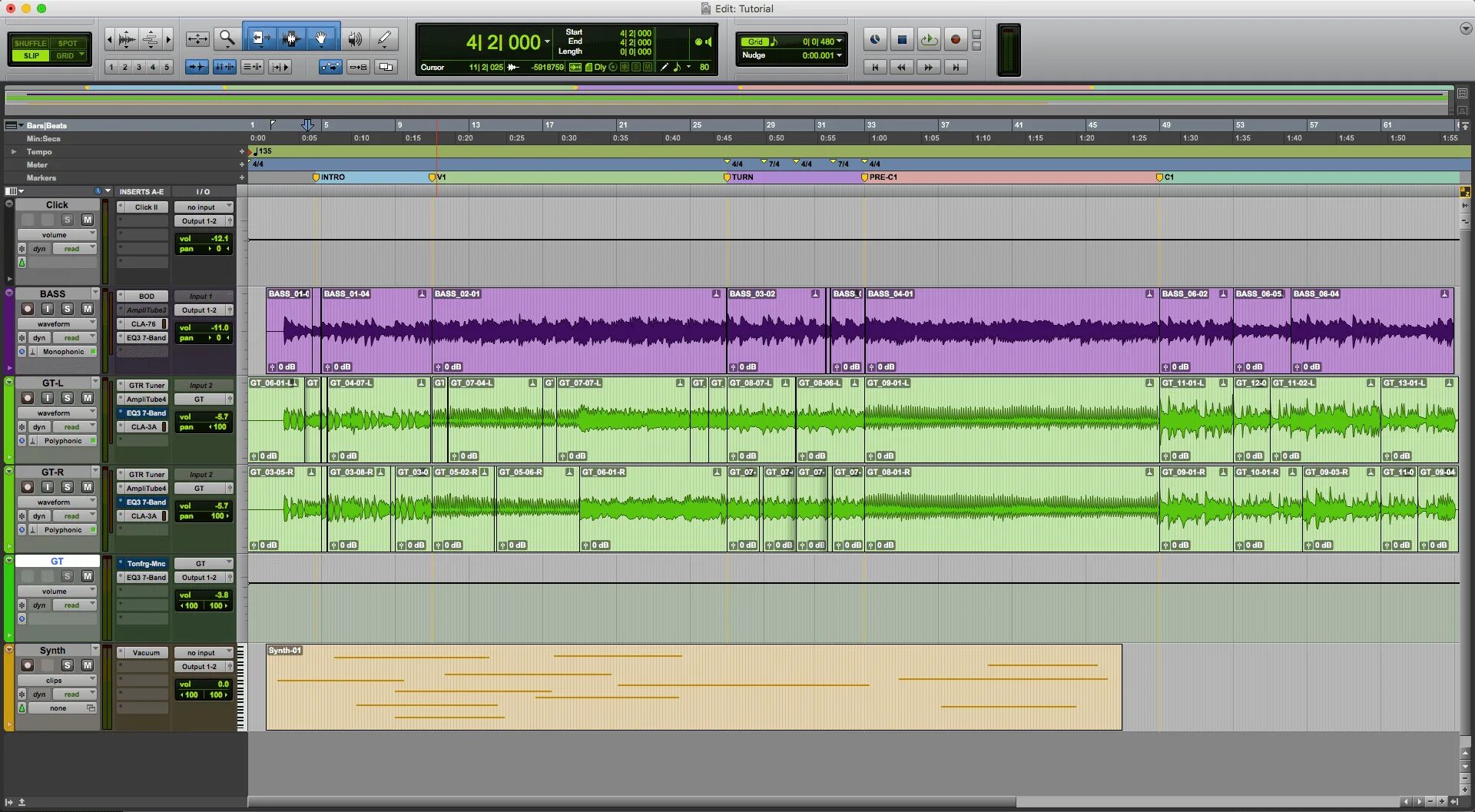Click the horizontal timeline scrollbar
This screenshot has width=1475, height=812.
click(631, 801)
